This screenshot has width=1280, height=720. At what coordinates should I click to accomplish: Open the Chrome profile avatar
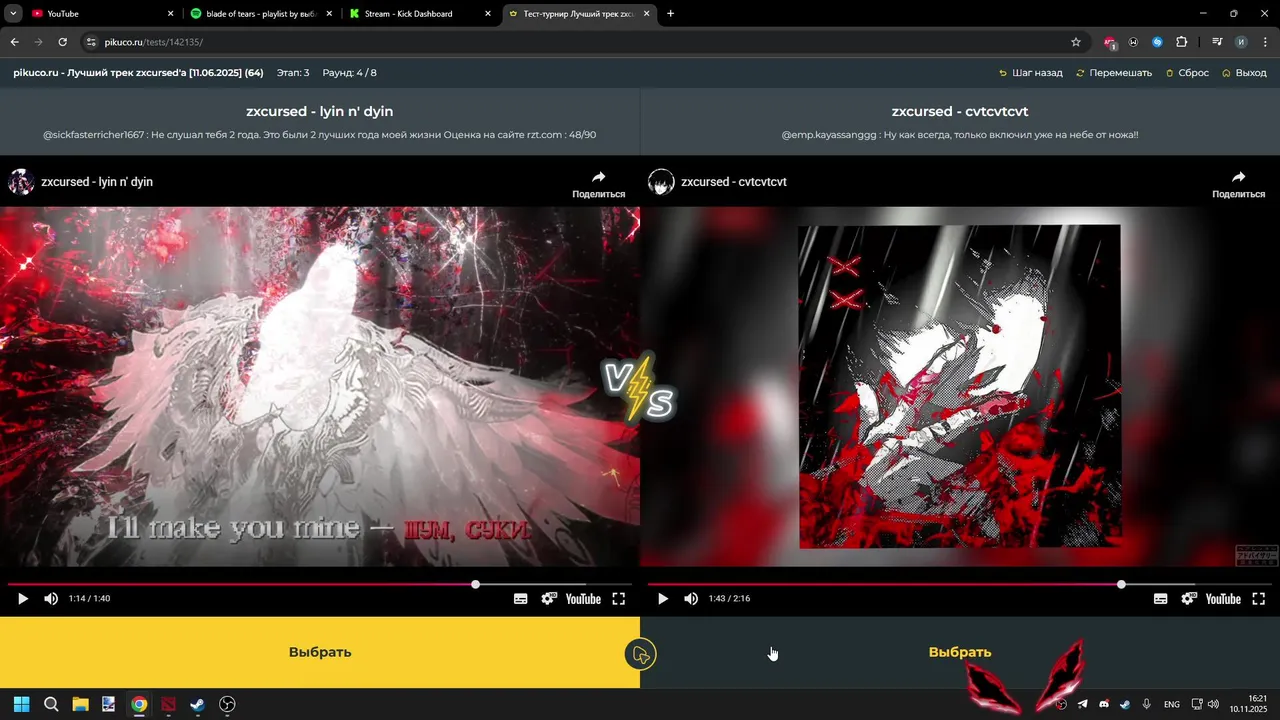coord(1241,42)
